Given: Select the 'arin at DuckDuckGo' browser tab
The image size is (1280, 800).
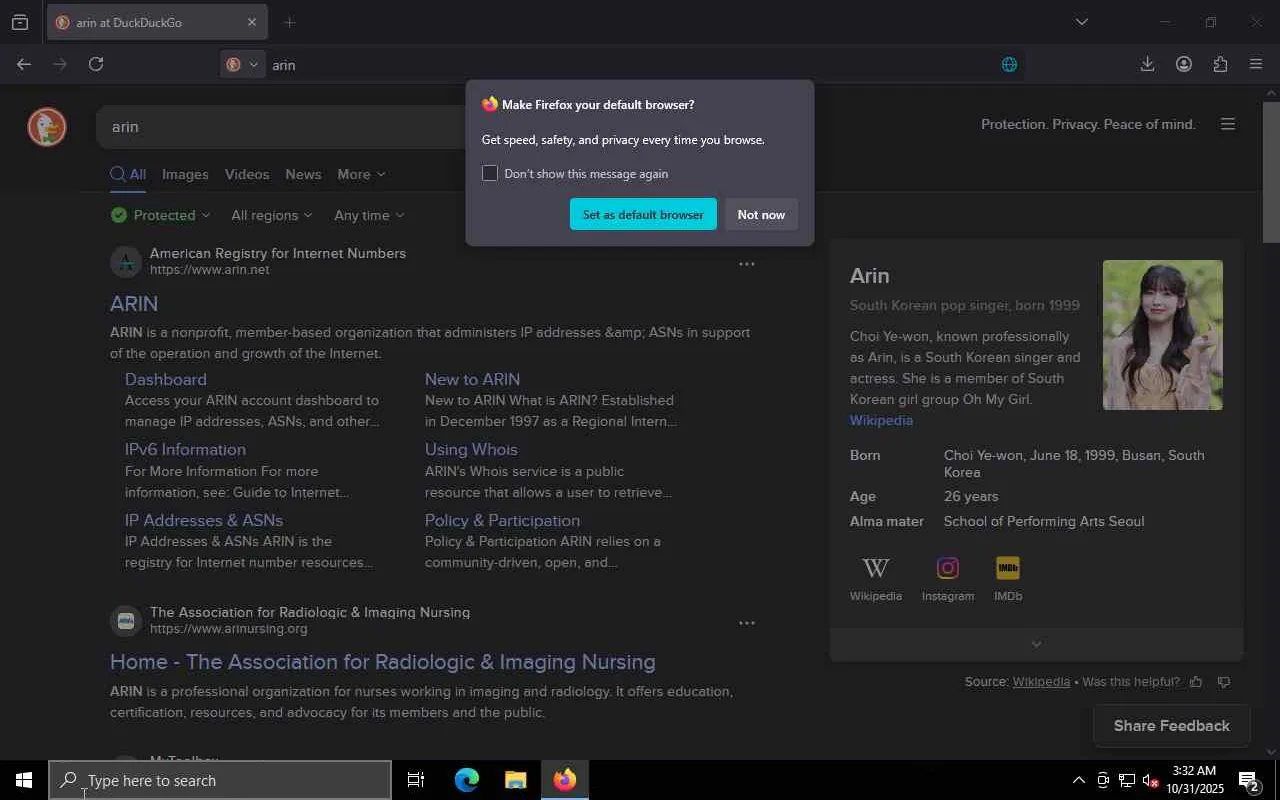Looking at the screenshot, I should tap(157, 22).
